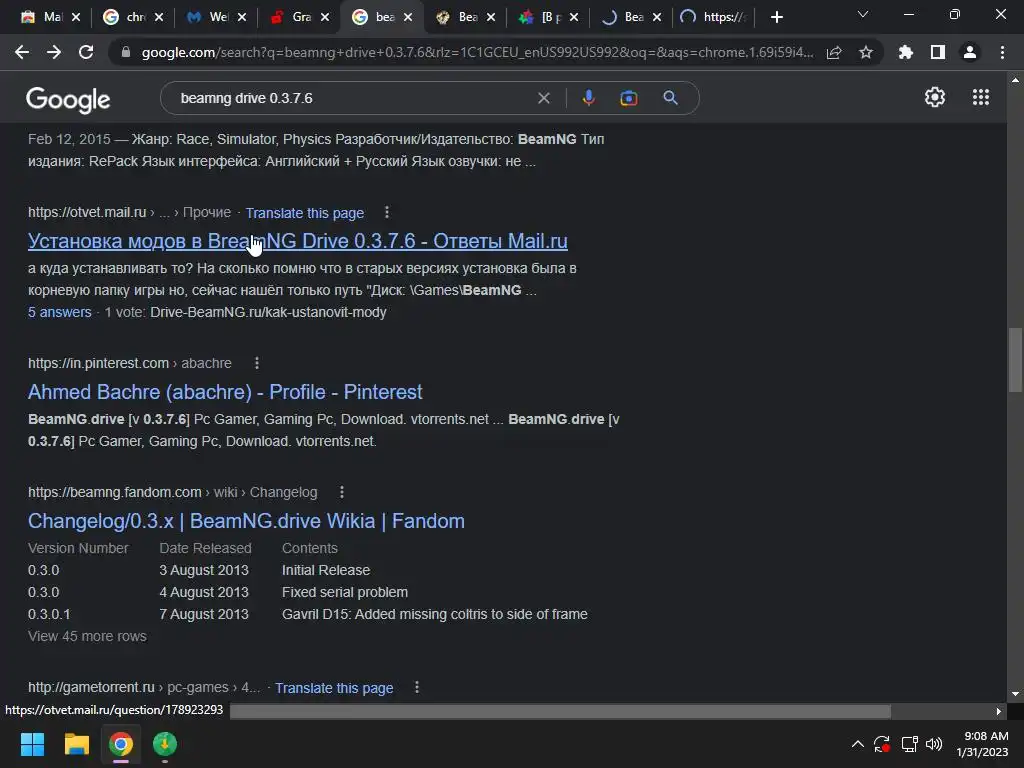Open Chrome's three-dot menu
The height and width of the screenshot is (768, 1024).
click(1002, 52)
